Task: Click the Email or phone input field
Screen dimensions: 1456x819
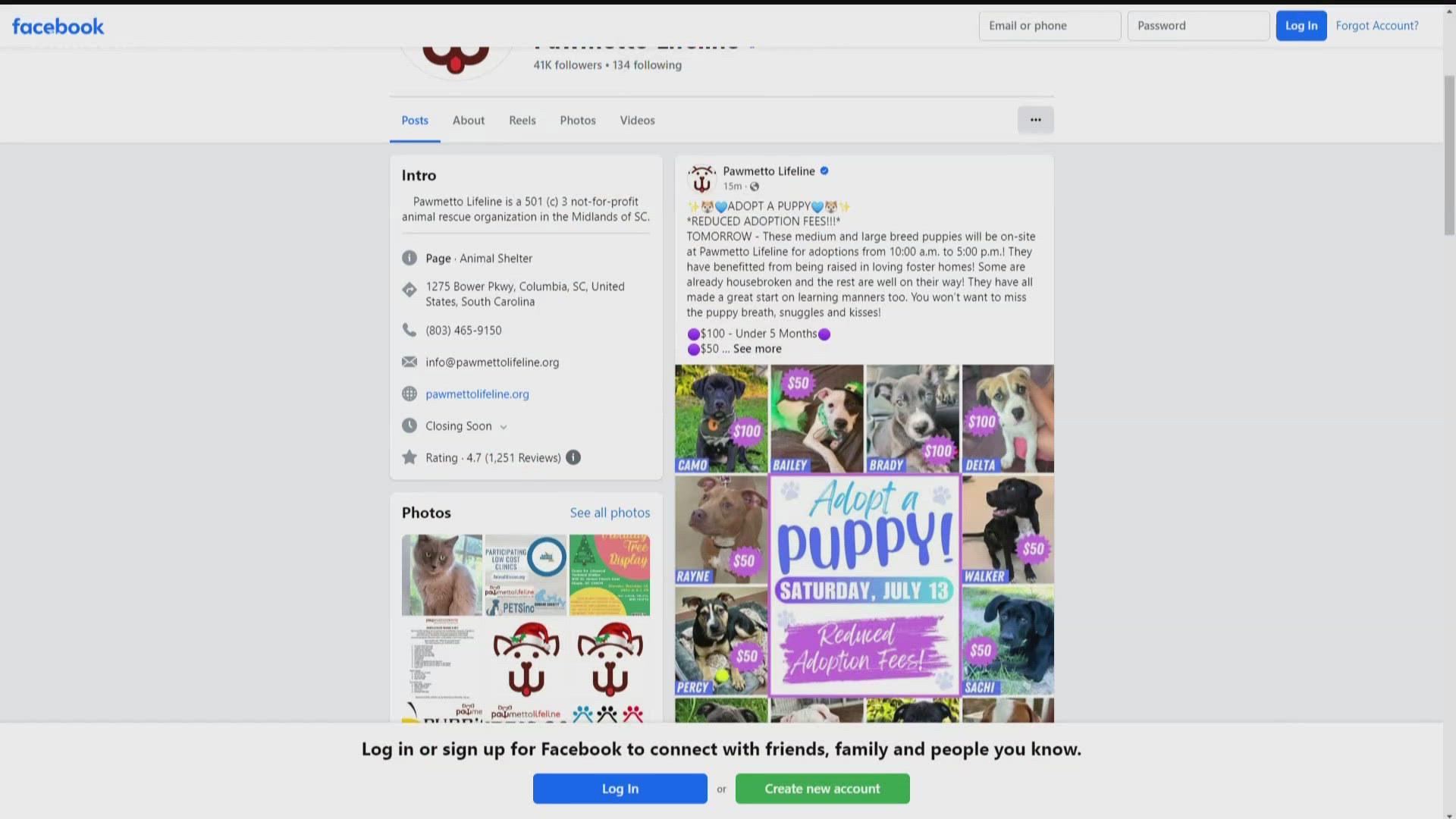Action: pos(1049,25)
